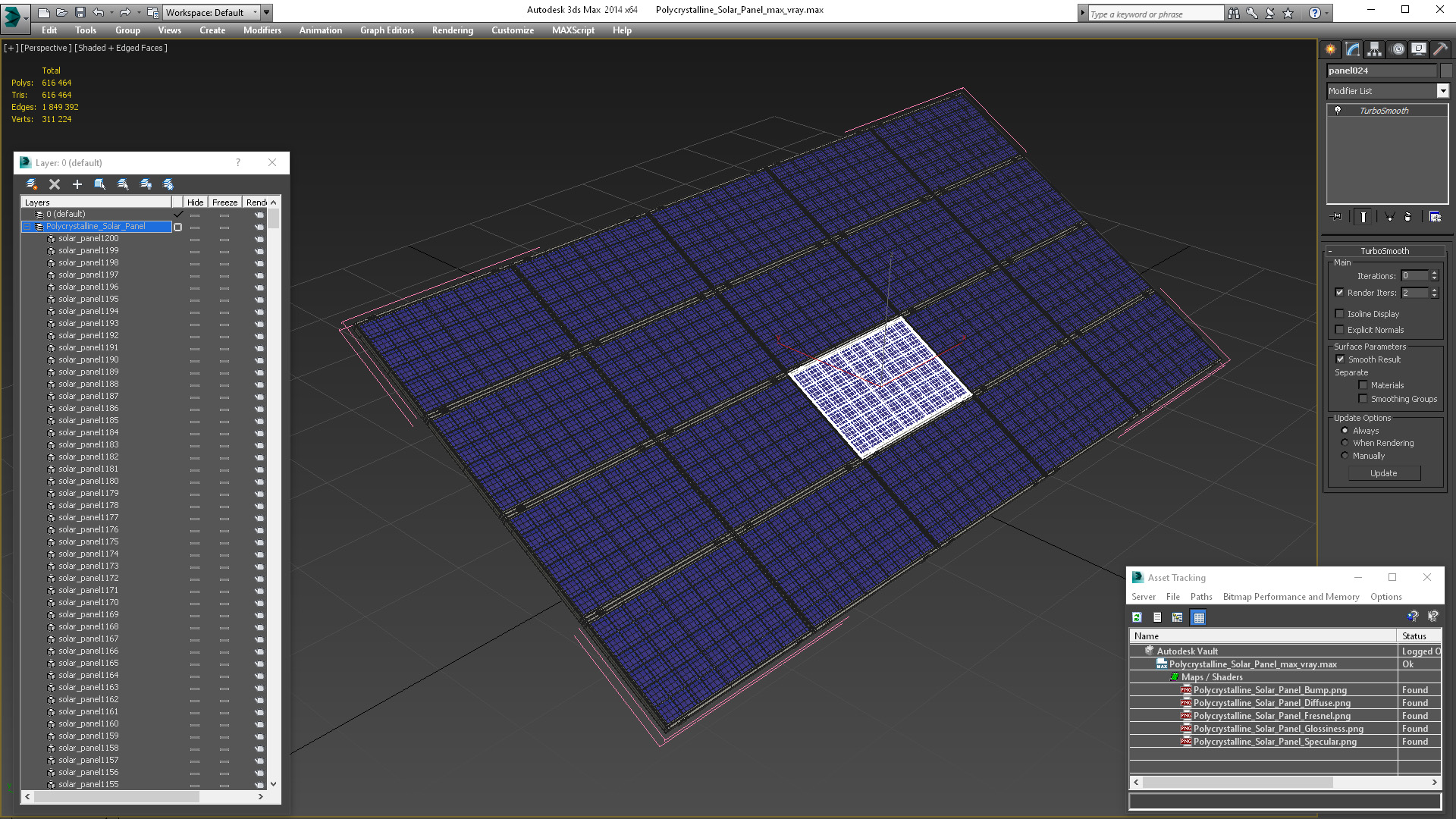Select solar_panel1190 in layer list
This screenshot has width=1456, height=819.
[x=88, y=360]
